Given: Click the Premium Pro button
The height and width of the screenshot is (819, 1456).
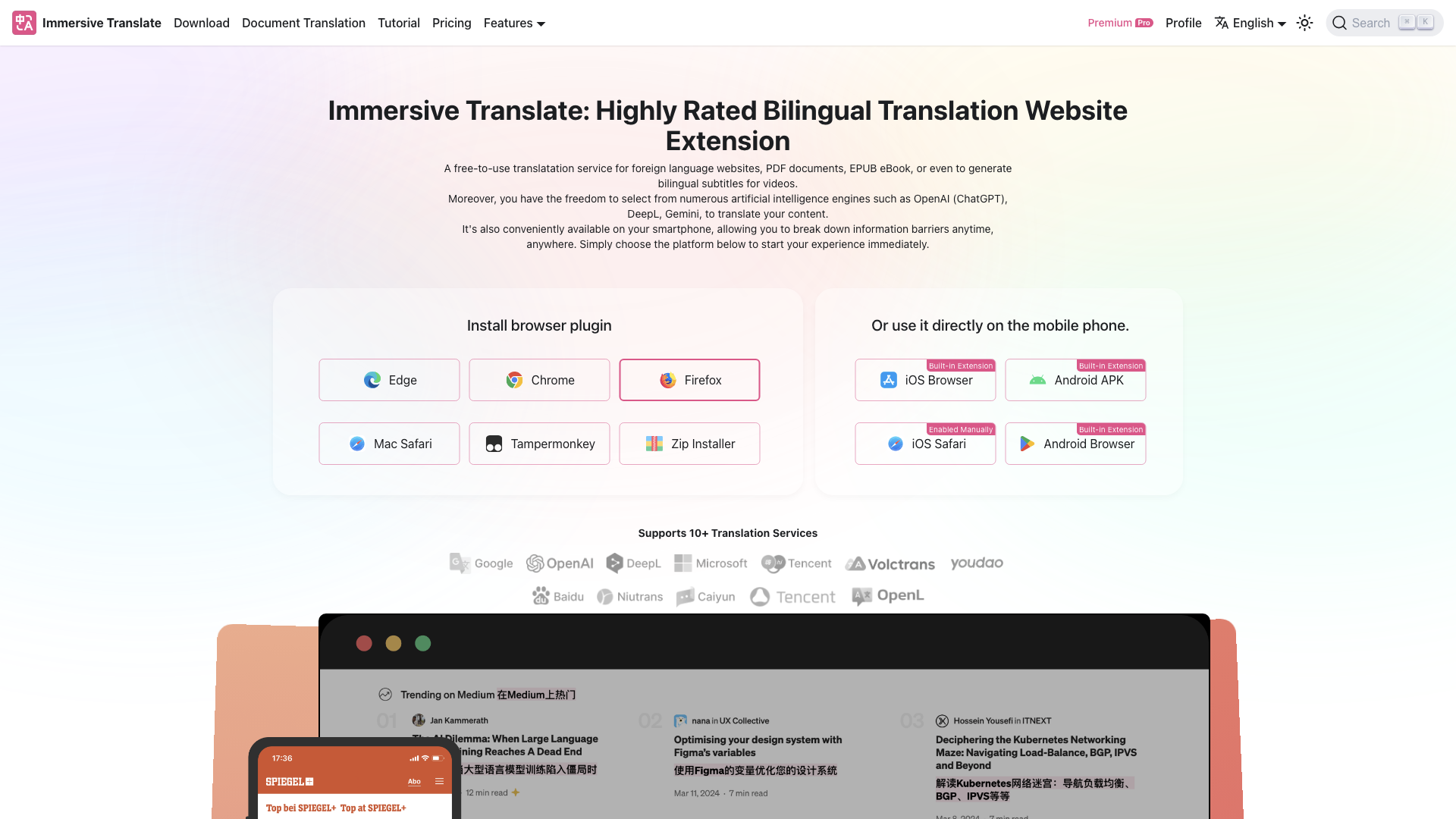Looking at the screenshot, I should click(x=1121, y=22).
